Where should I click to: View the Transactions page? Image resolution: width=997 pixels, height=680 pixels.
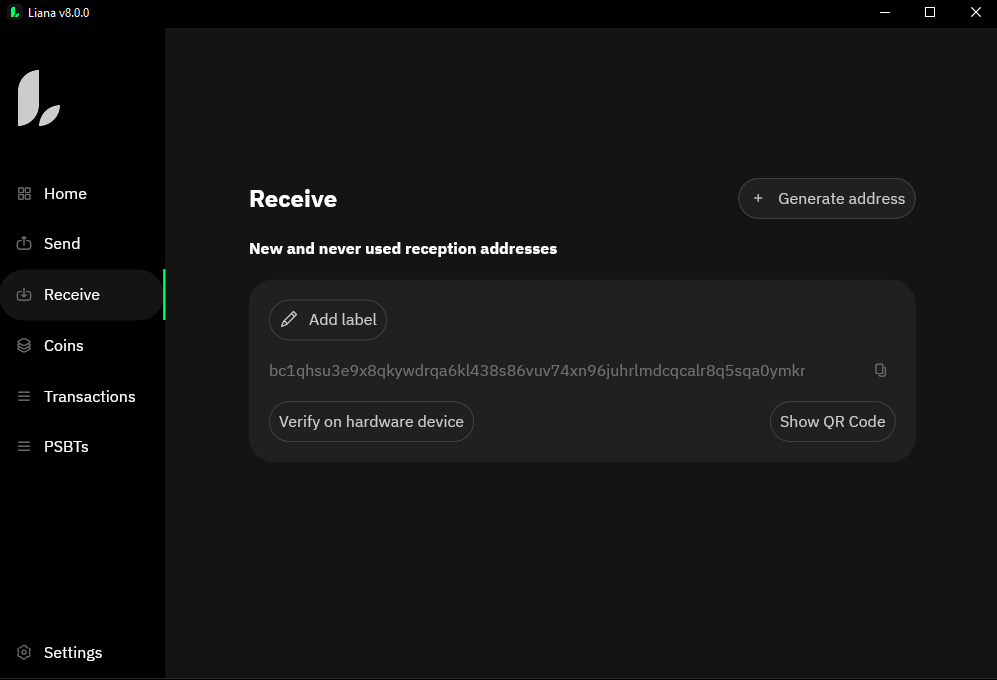(x=89, y=397)
